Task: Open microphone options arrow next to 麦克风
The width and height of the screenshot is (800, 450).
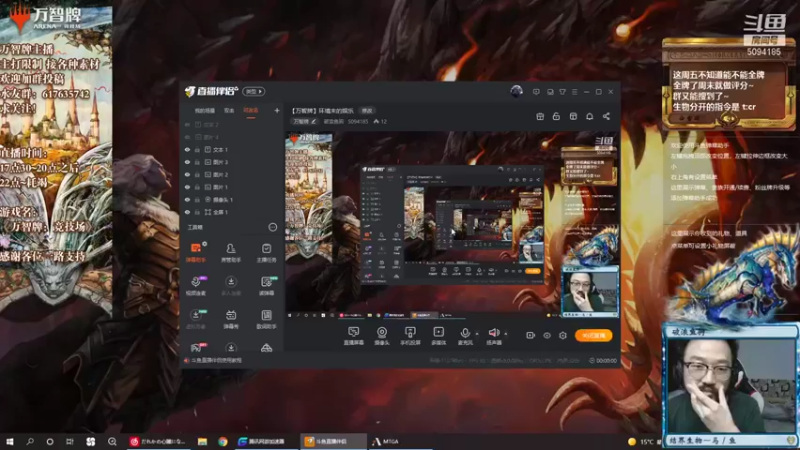Action: click(477, 334)
